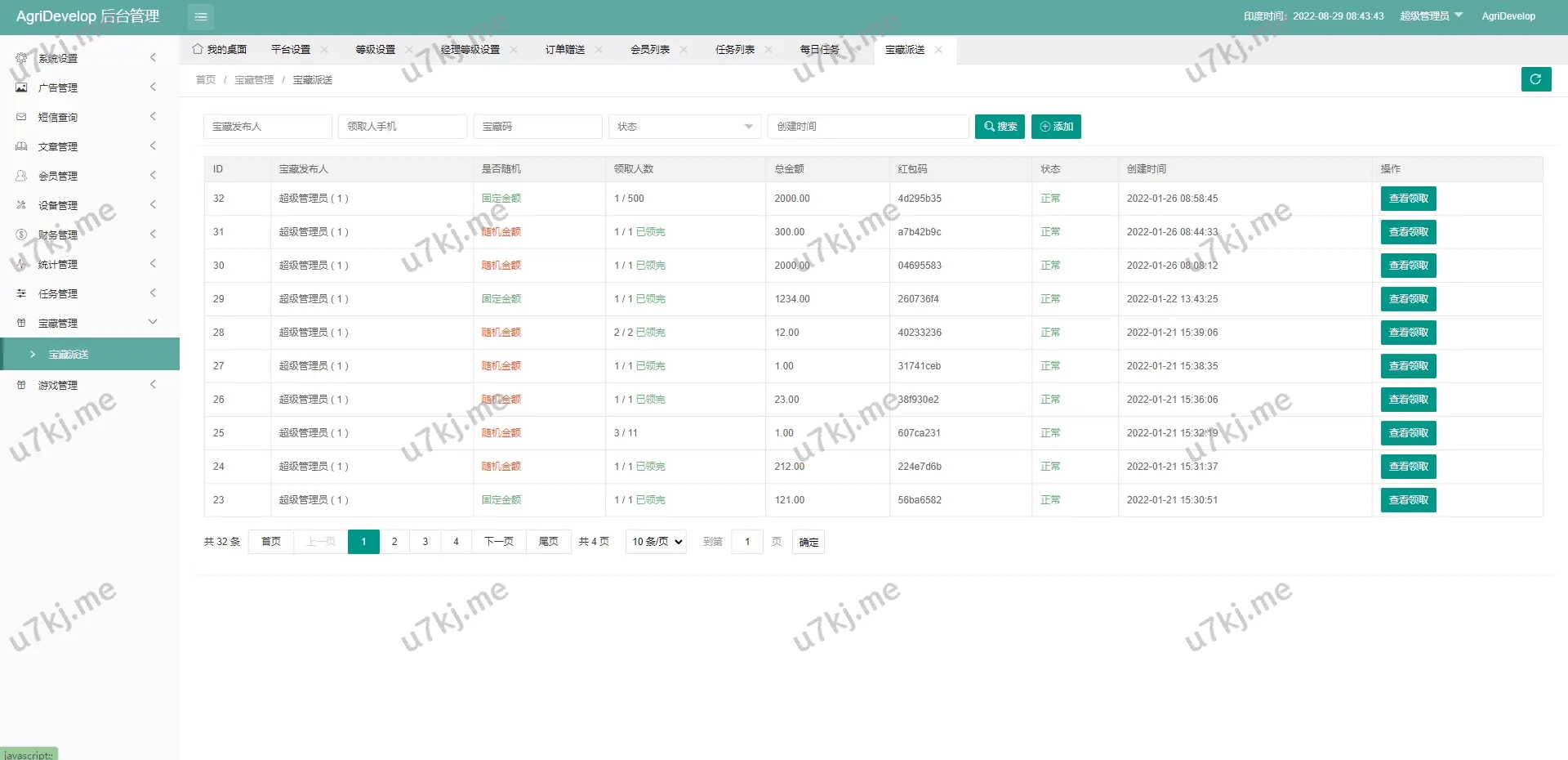The height and width of the screenshot is (760, 1568).
Task: Switch to the 会员列表 tab
Action: pyautogui.click(x=650, y=49)
